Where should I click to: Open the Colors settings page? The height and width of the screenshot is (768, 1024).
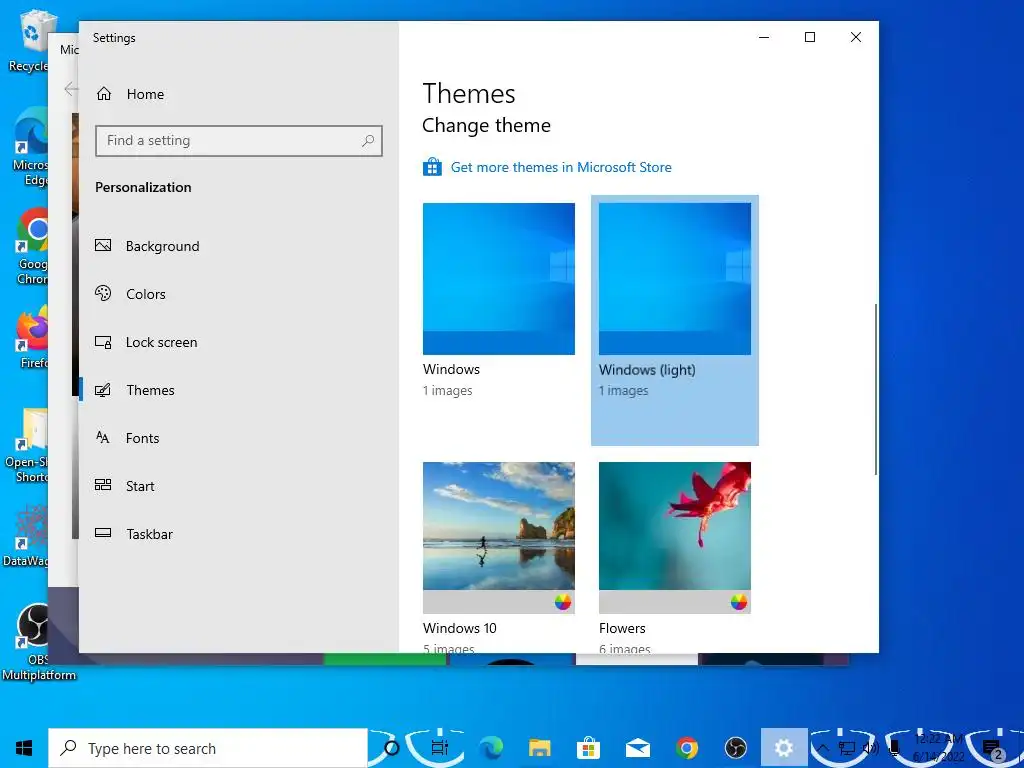click(x=146, y=294)
